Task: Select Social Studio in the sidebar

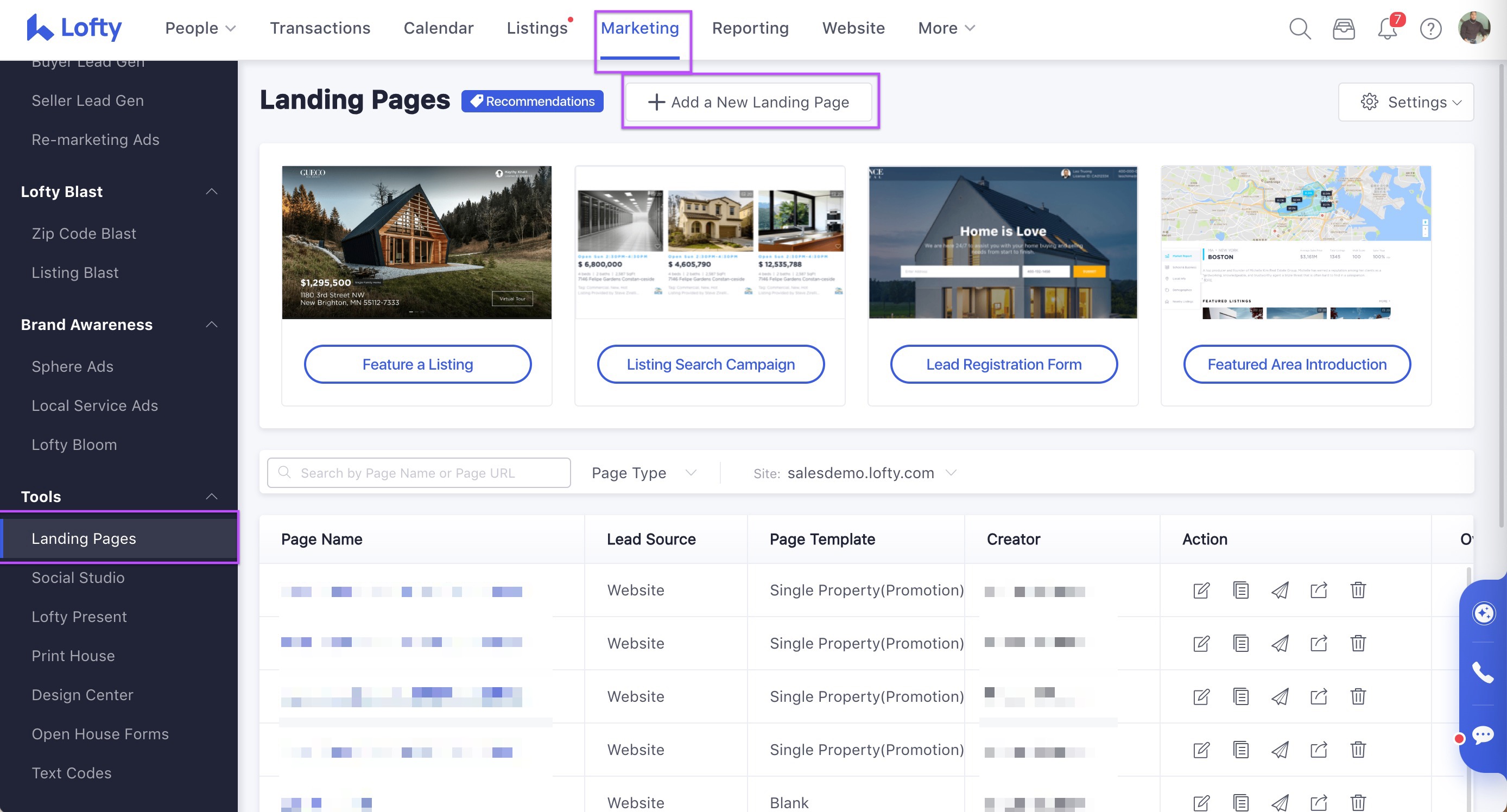Action: point(78,578)
